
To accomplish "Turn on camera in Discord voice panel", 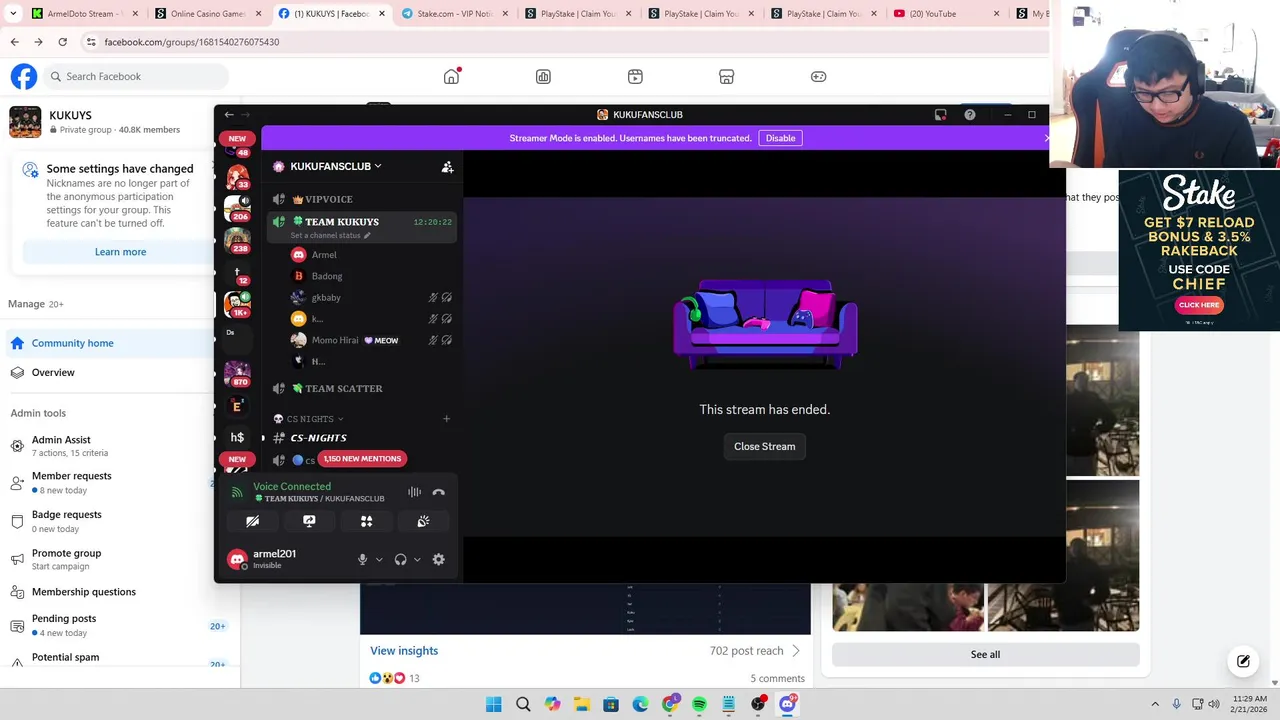I will pos(252,521).
